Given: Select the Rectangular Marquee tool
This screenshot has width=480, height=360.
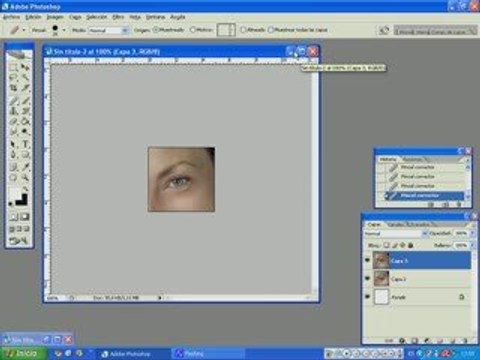Looking at the screenshot, I should (x=13, y=68).
